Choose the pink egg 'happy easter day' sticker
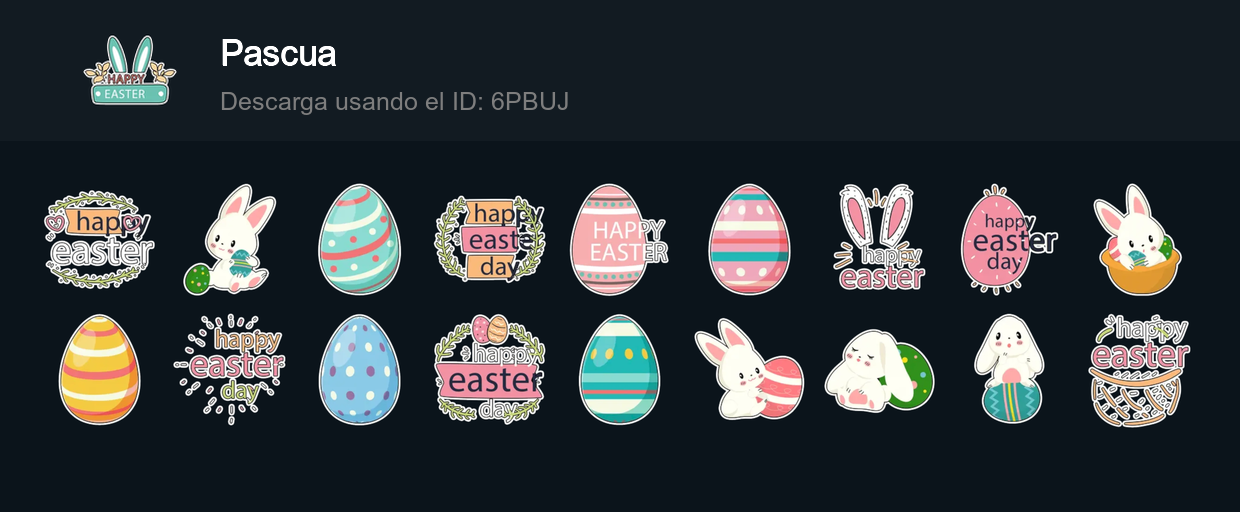The height and width of the screenshot is (512, 1240). point(1009,240)
